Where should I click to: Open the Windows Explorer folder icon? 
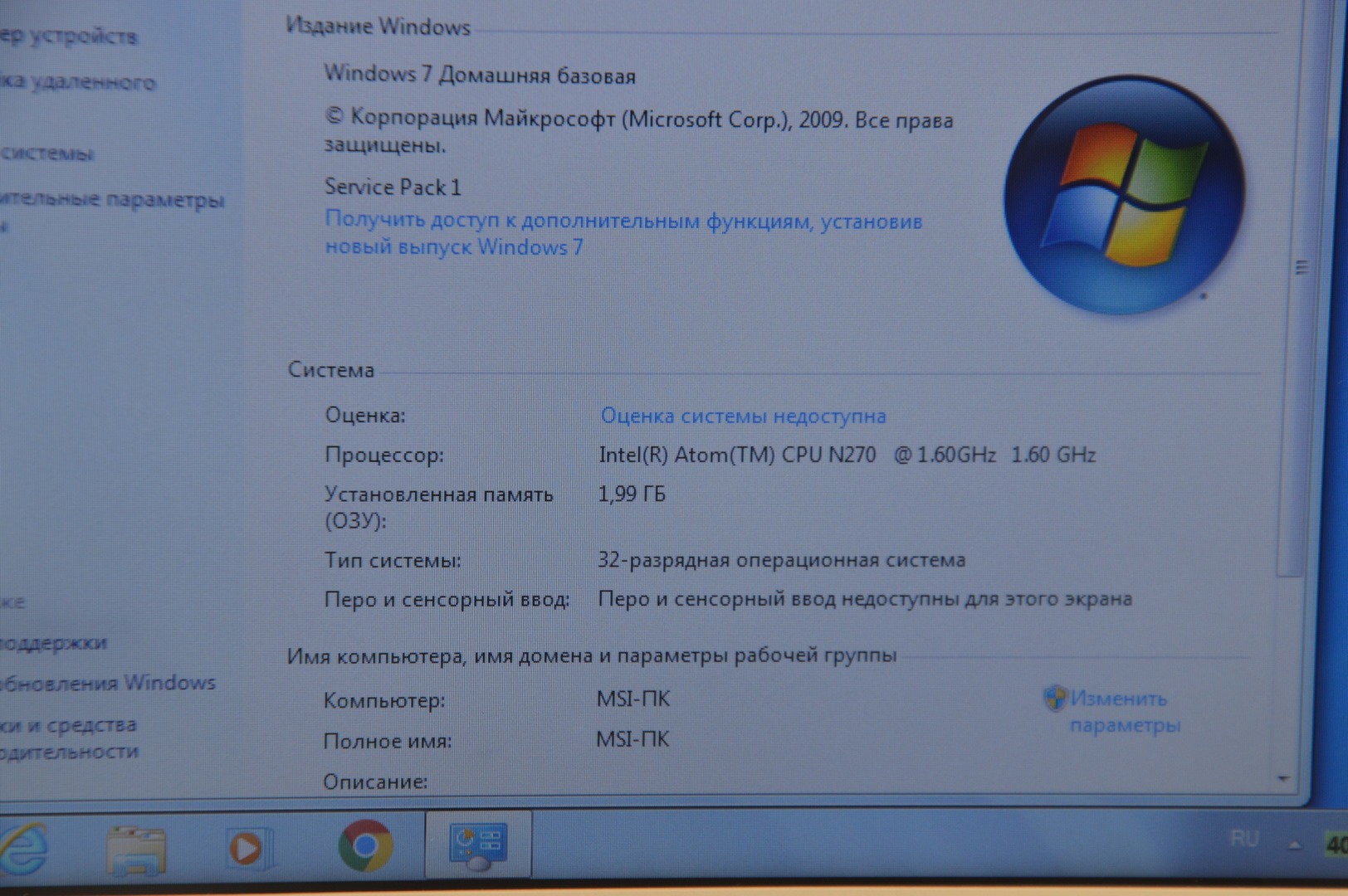[x=135, y=850]
